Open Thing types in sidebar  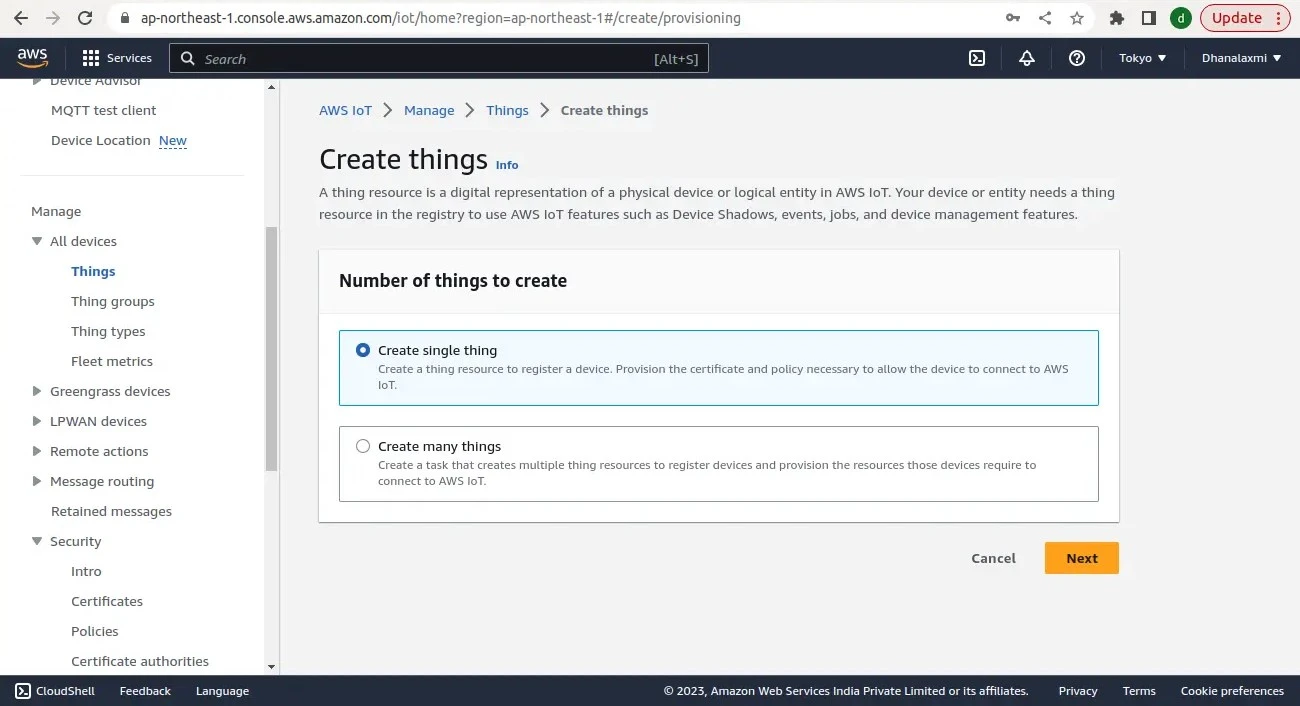[108, 331]
